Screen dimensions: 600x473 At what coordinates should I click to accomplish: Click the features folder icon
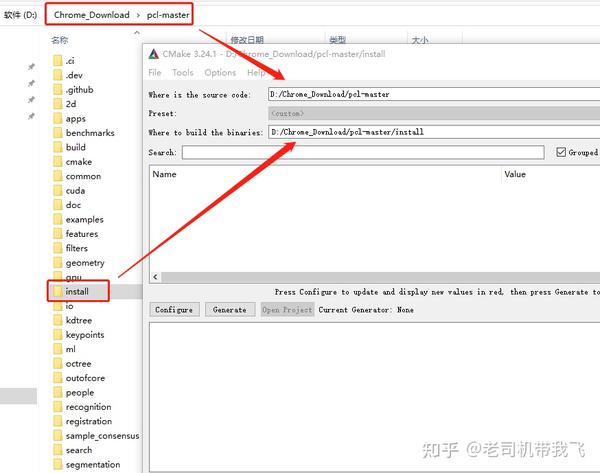pyautogui.click(x=58, y=233)
